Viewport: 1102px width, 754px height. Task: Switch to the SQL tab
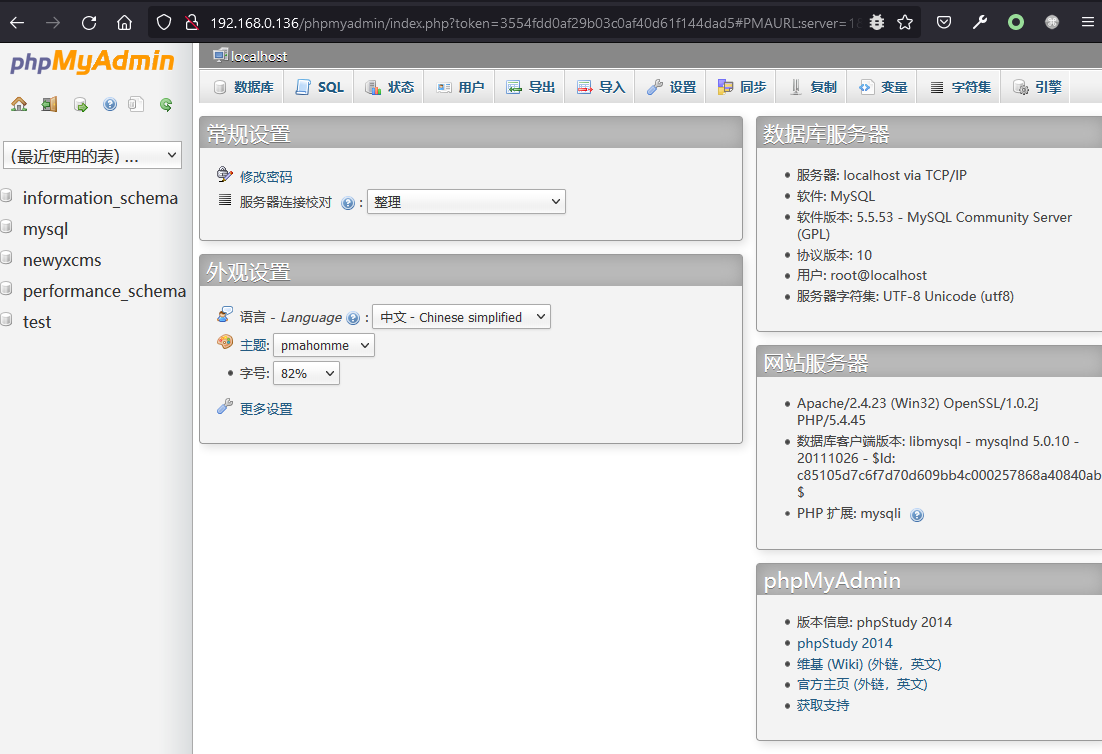click(319, 87)
